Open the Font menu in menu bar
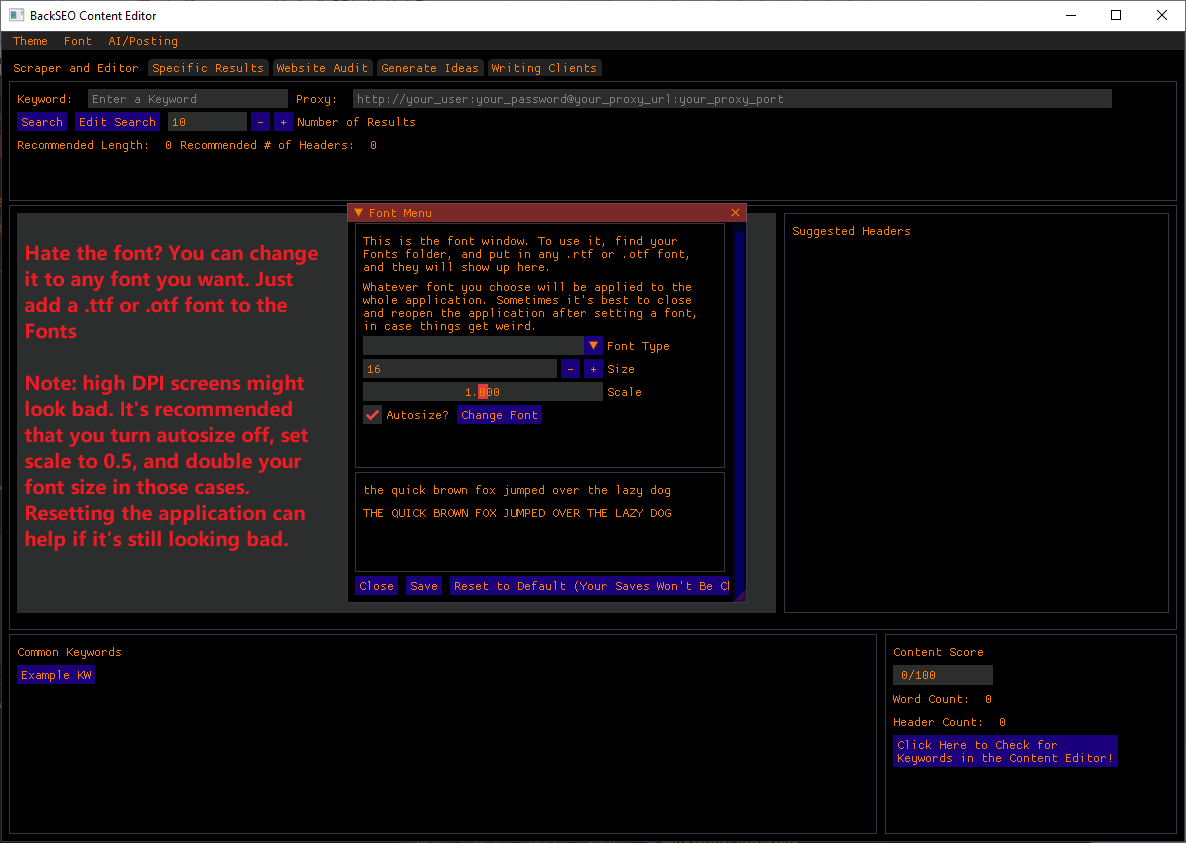 78,41
